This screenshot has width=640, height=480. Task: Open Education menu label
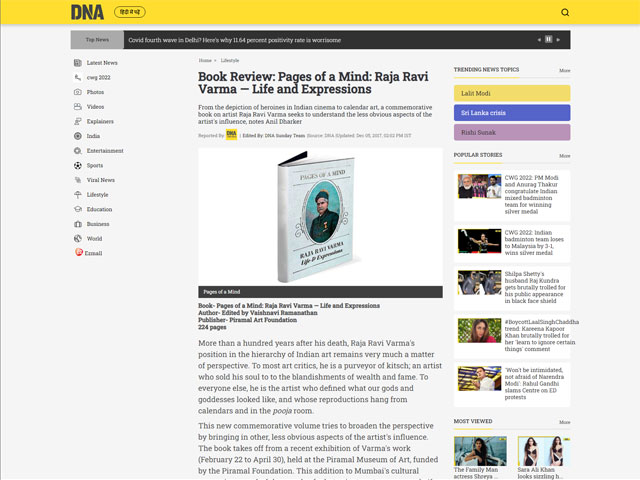tap(99, 209)
